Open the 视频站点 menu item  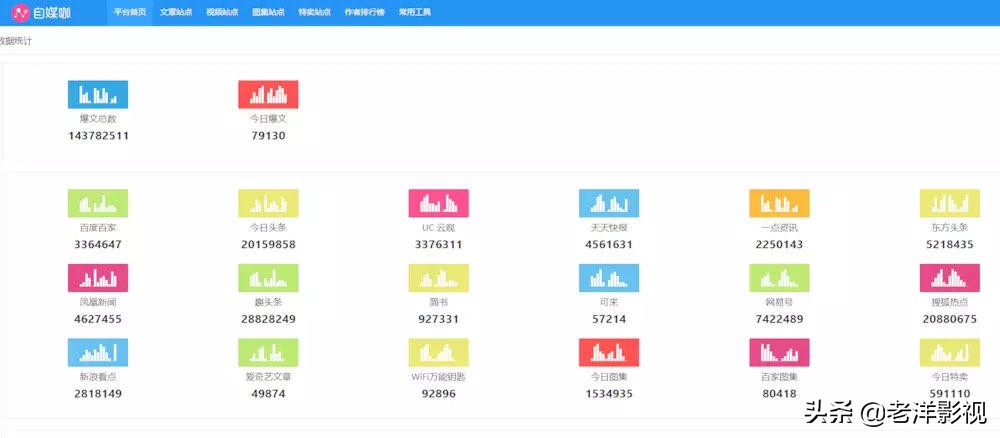(222, 12)
